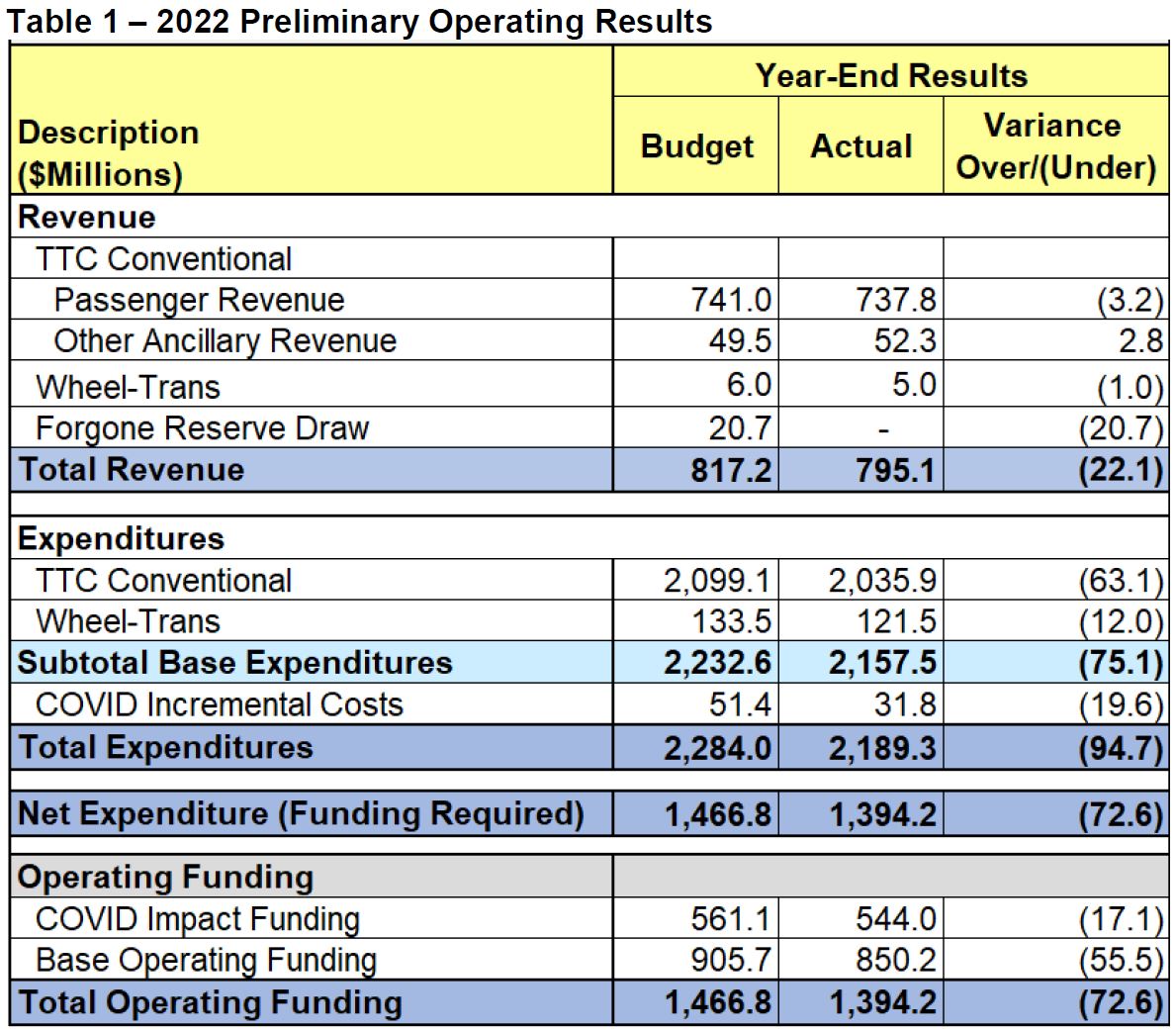This screenshot has height=1031, width=1176.
Task: Click the 'Total Operating Funding' row label
Action: pos(210,1002)
